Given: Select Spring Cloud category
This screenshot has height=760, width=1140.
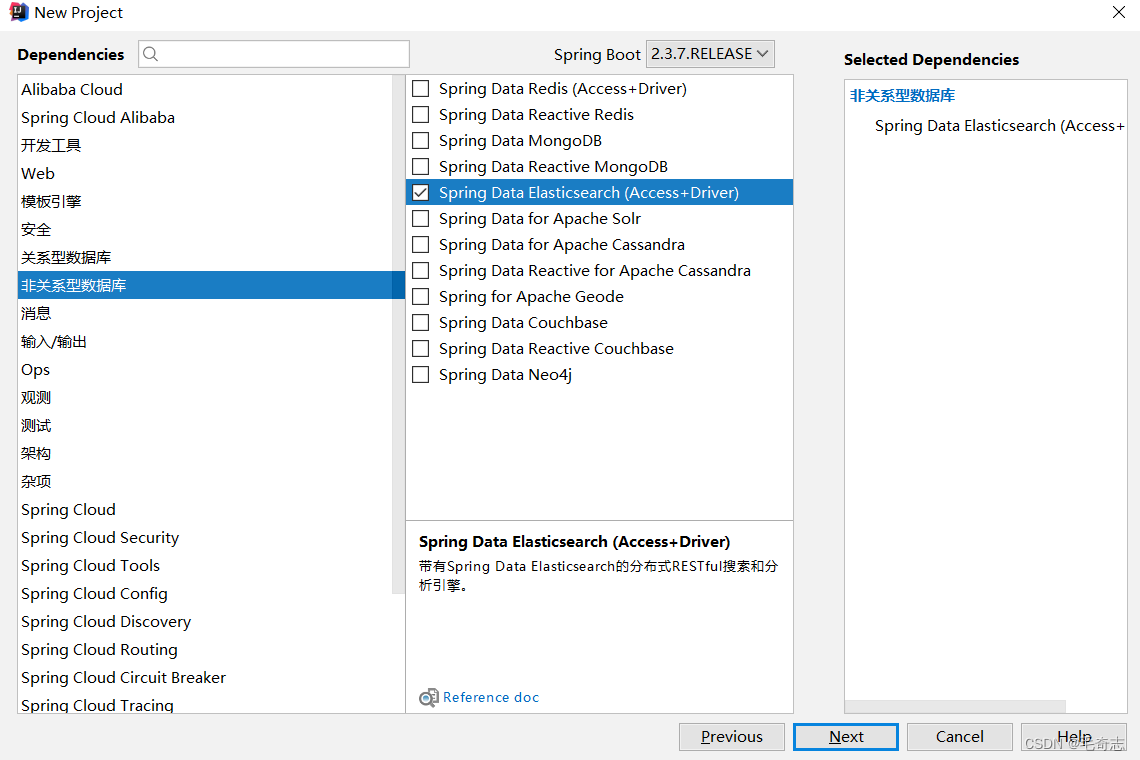Looking at the screenshot, I should pos(205,510).
